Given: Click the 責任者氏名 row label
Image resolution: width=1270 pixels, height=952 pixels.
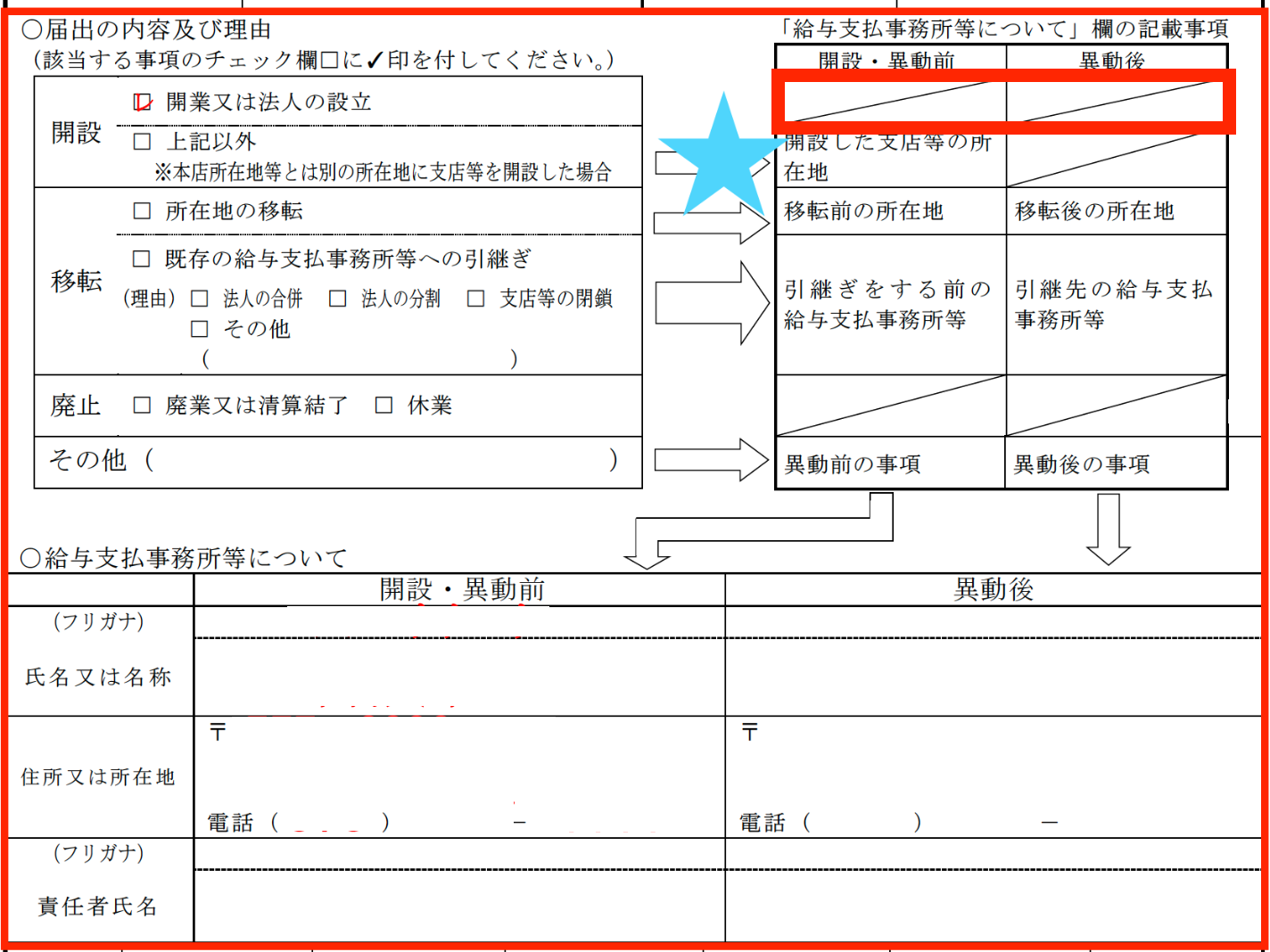Looking at the screenshot, I should click(98, 907).
